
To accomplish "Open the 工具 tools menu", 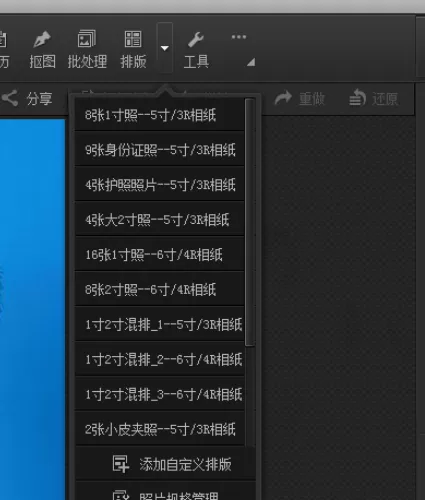I will click(196, 50).
